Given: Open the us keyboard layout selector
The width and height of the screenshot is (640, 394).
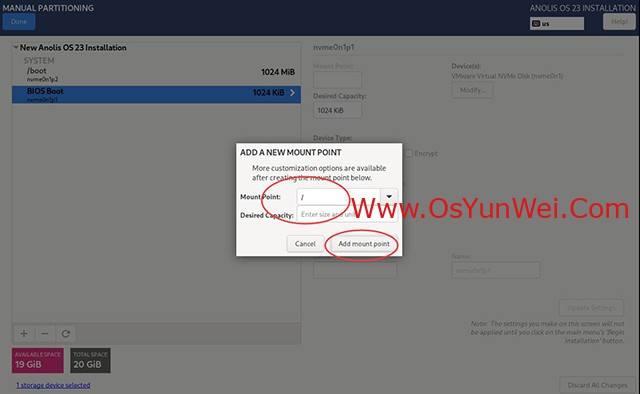Looking at the screenshot, I should [557, 23].
